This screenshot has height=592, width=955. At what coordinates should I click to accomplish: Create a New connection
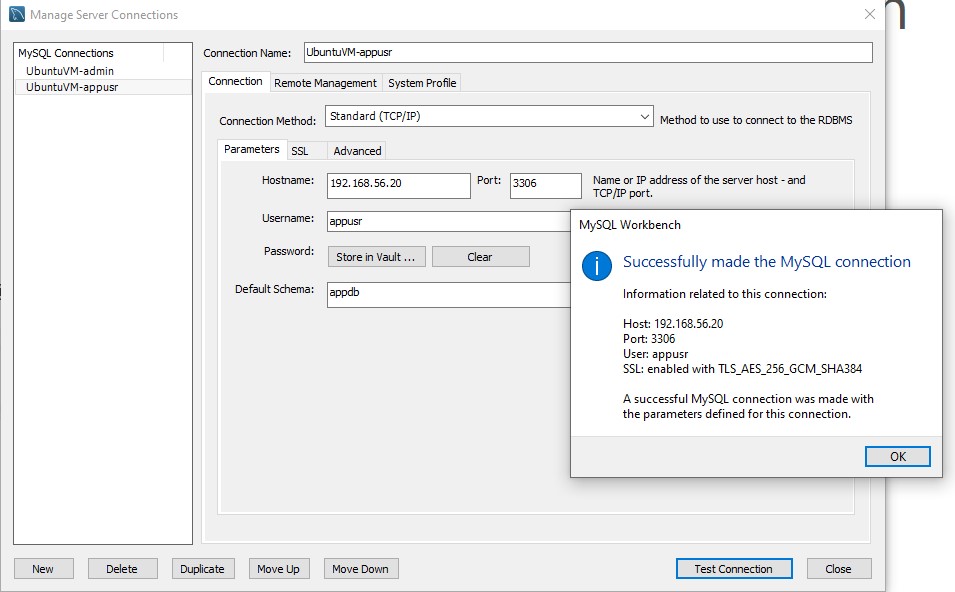[43, 569]
